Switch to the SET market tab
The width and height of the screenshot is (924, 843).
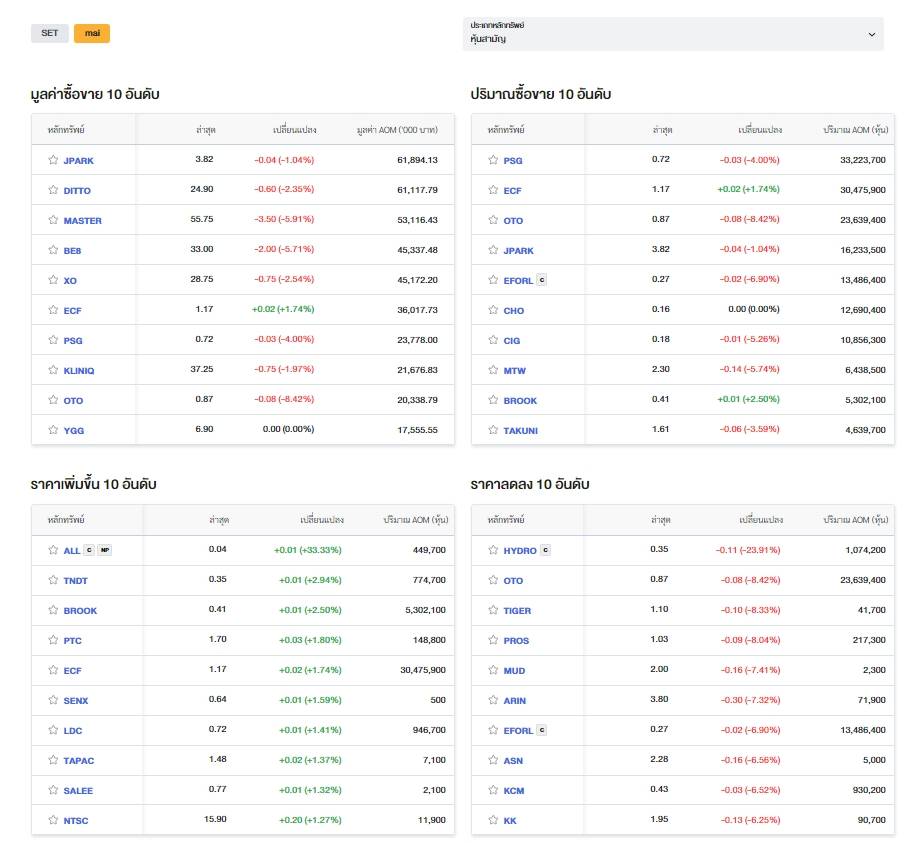(x=50, y=33)
